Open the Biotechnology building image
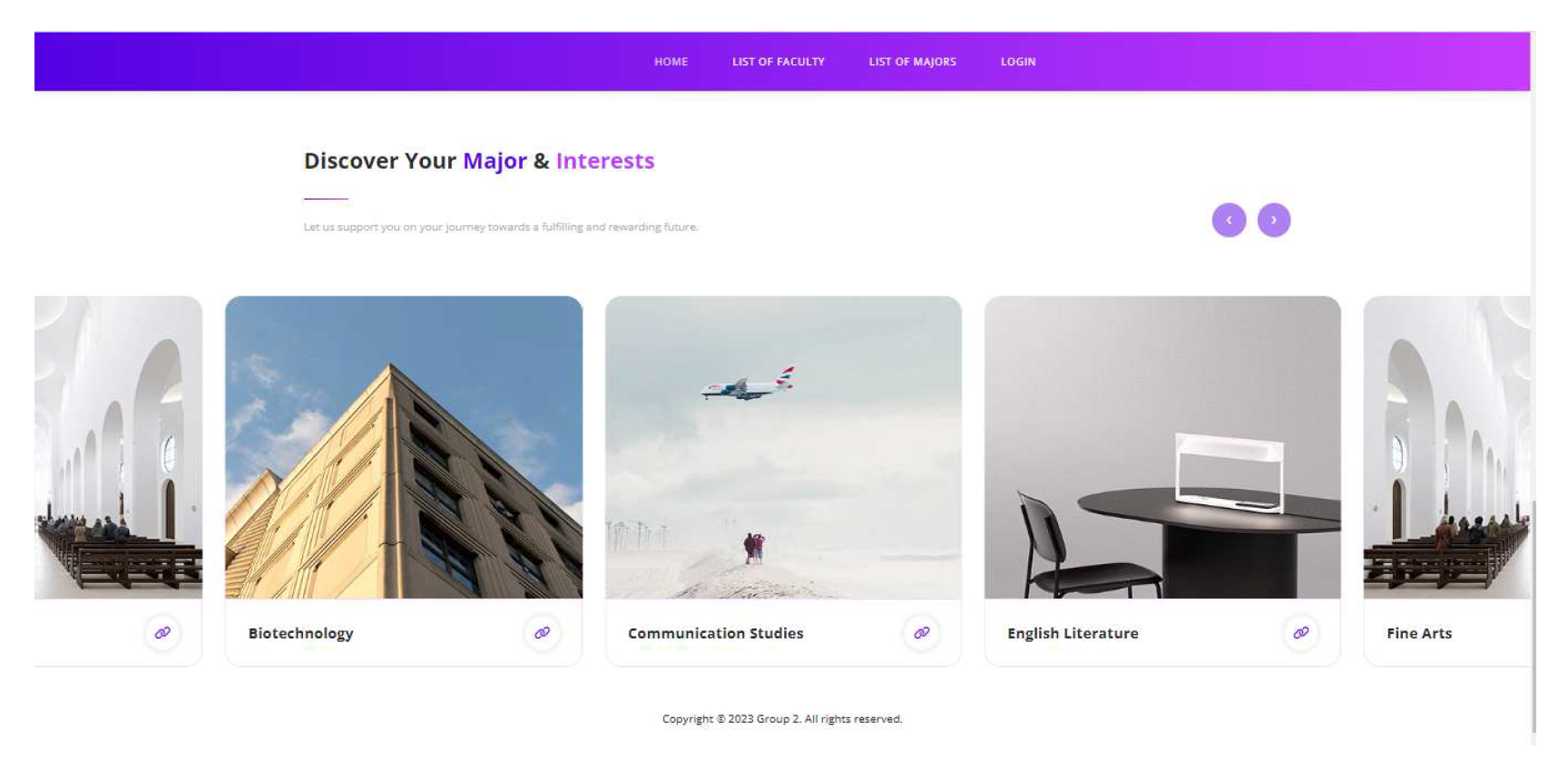This screenshot has width=1568, height=779. pos(404,447)
